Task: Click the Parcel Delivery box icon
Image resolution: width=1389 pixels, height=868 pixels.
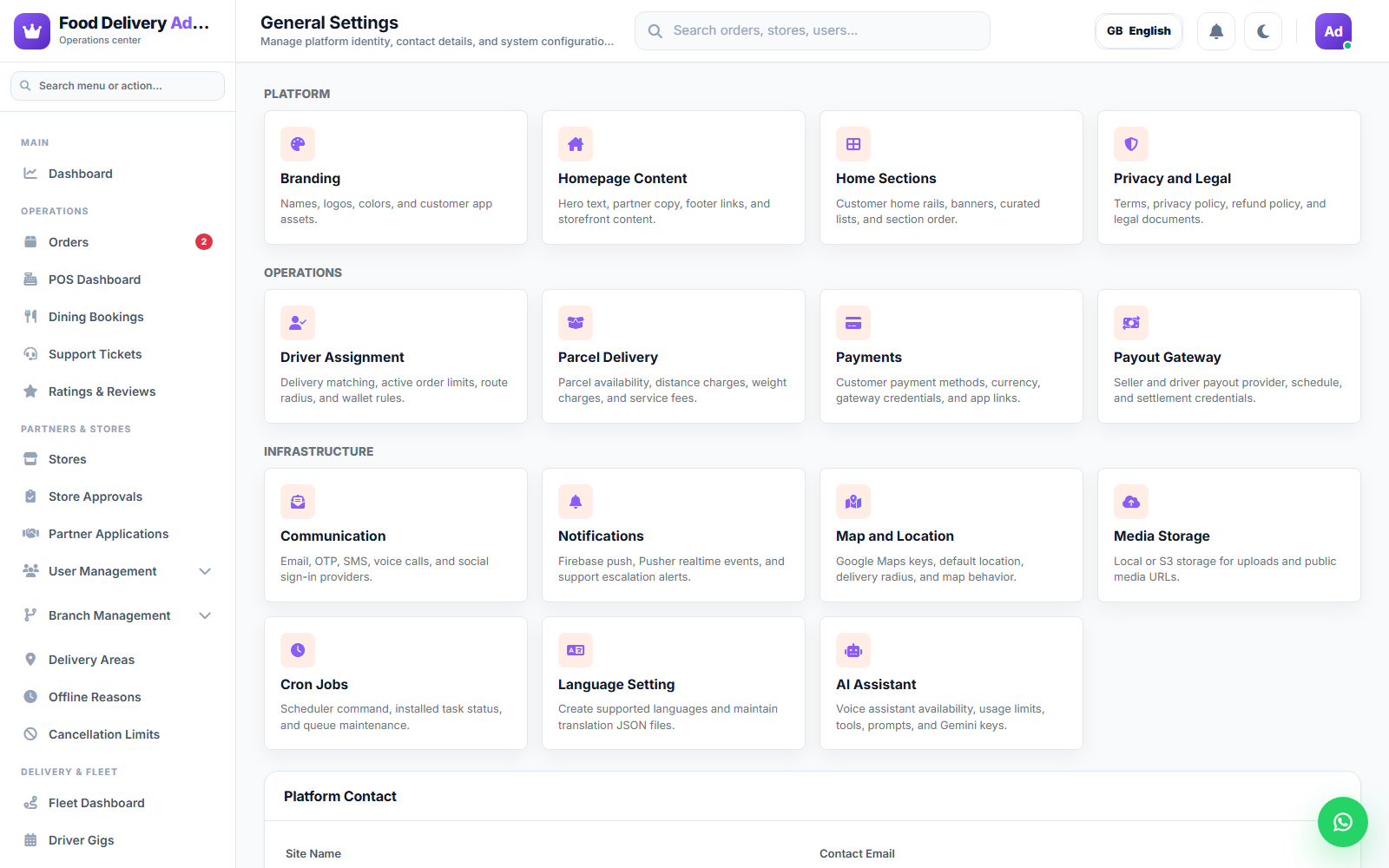Action: pos(576,323)
